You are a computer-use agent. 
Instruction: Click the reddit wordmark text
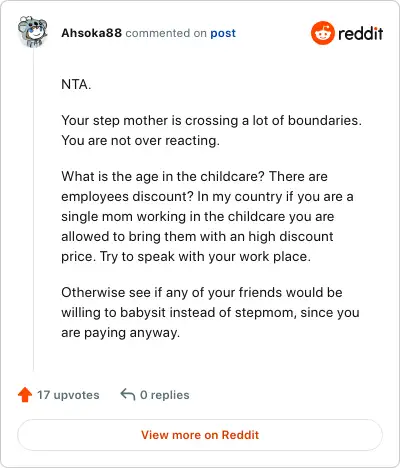point(360,33)
